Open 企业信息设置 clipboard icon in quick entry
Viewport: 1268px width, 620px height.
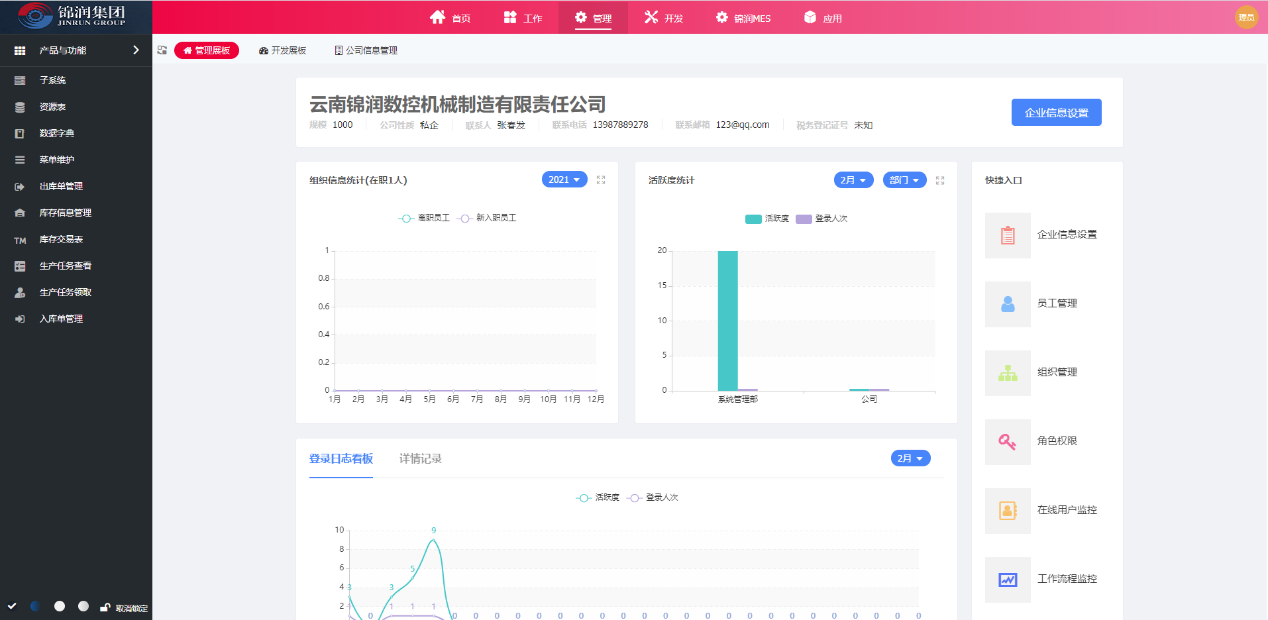click(x=1007, y=235)
